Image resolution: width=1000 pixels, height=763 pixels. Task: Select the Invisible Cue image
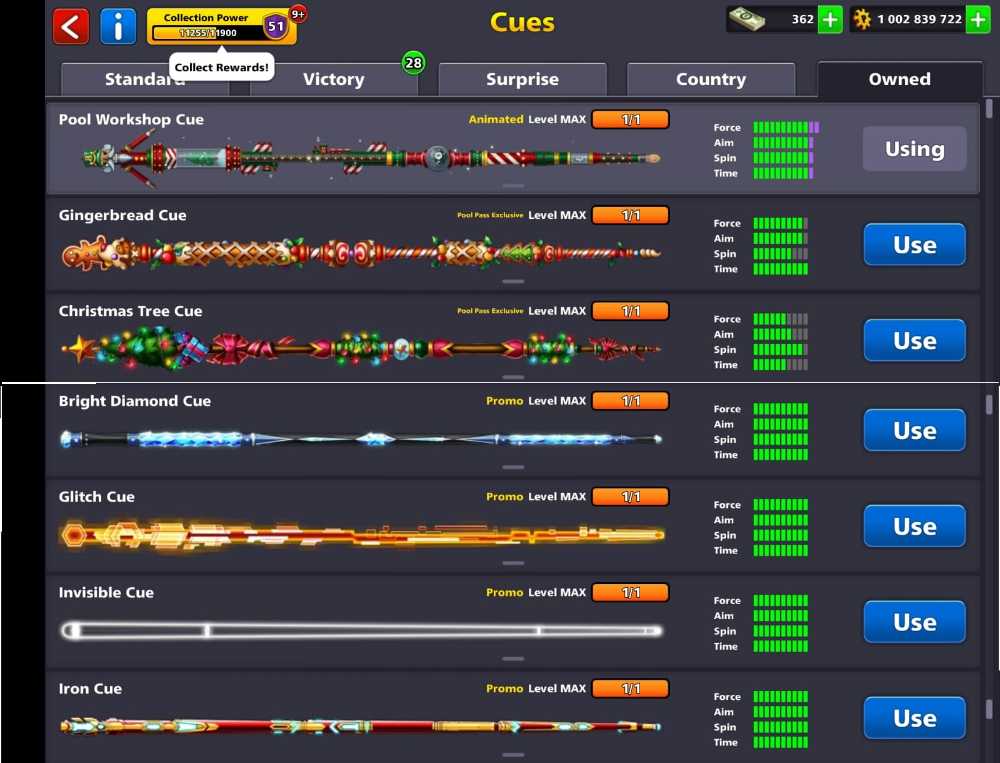(362, 630)
